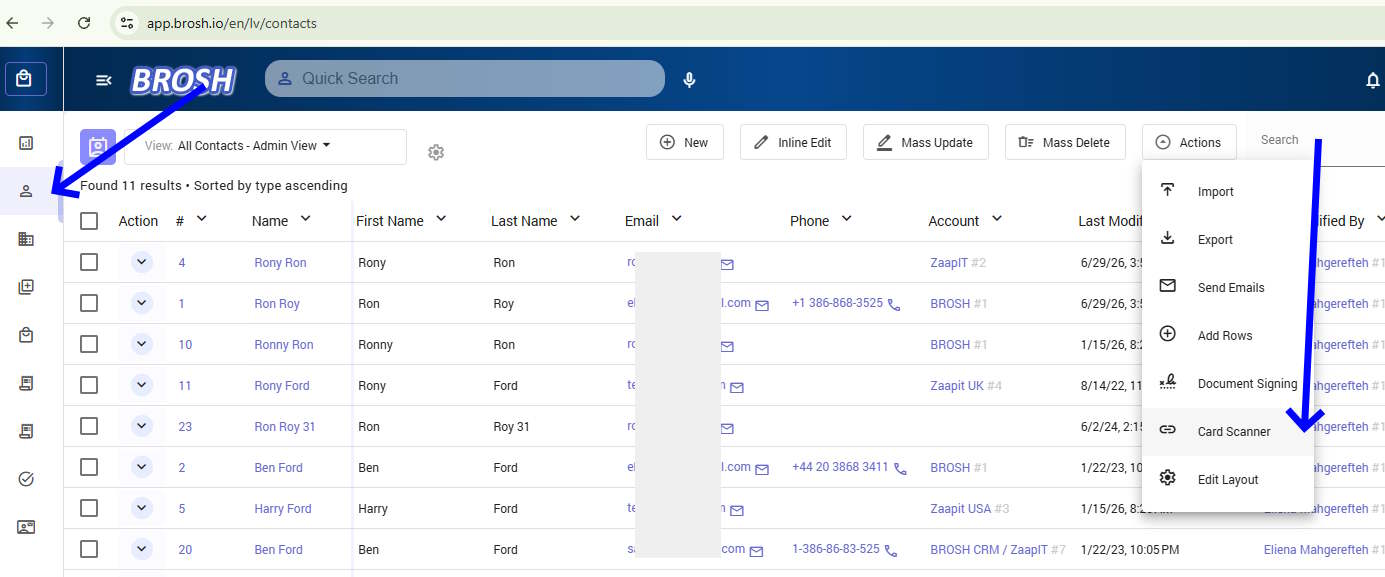
Task: Check the box for Ron Roy row
Action: [89, 303]
